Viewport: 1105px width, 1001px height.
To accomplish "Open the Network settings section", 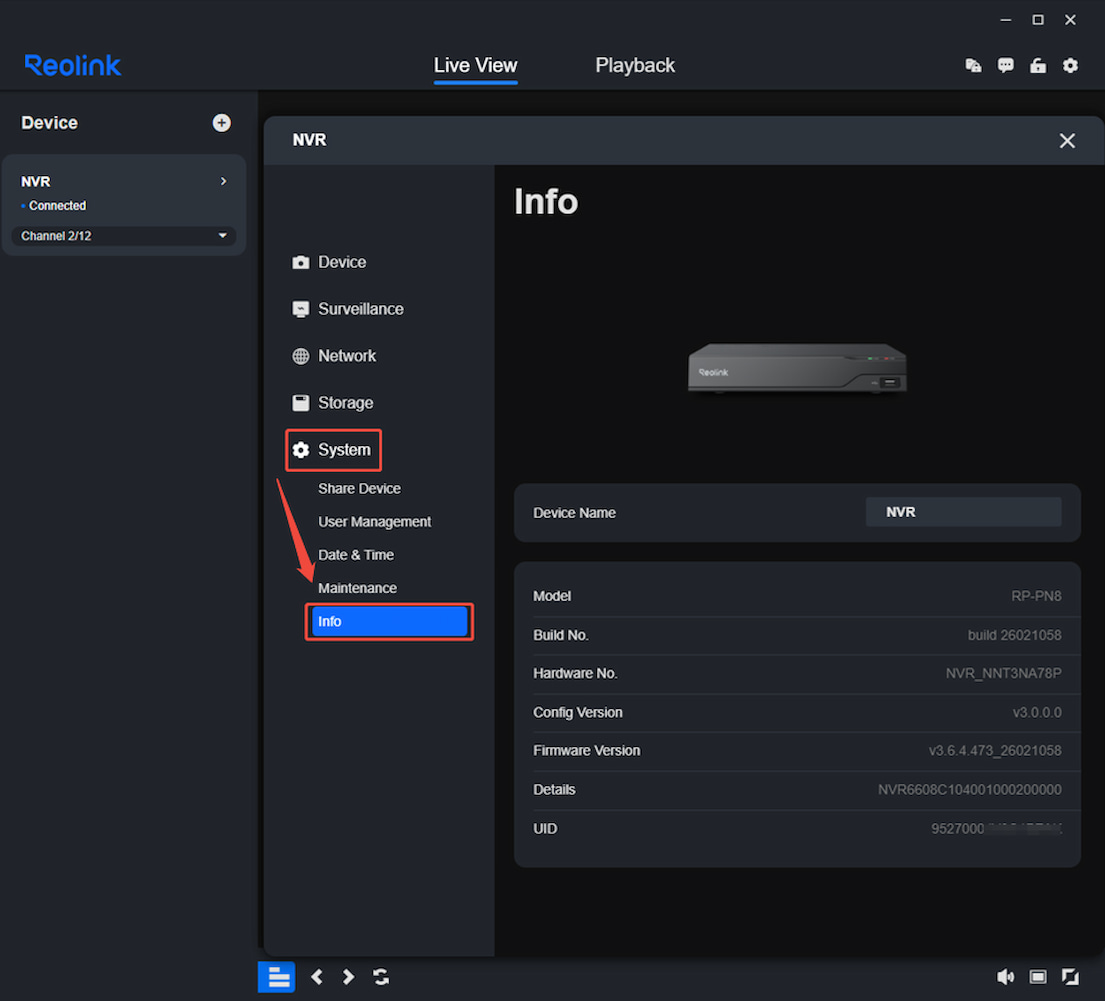I will (x=334, y=356).
